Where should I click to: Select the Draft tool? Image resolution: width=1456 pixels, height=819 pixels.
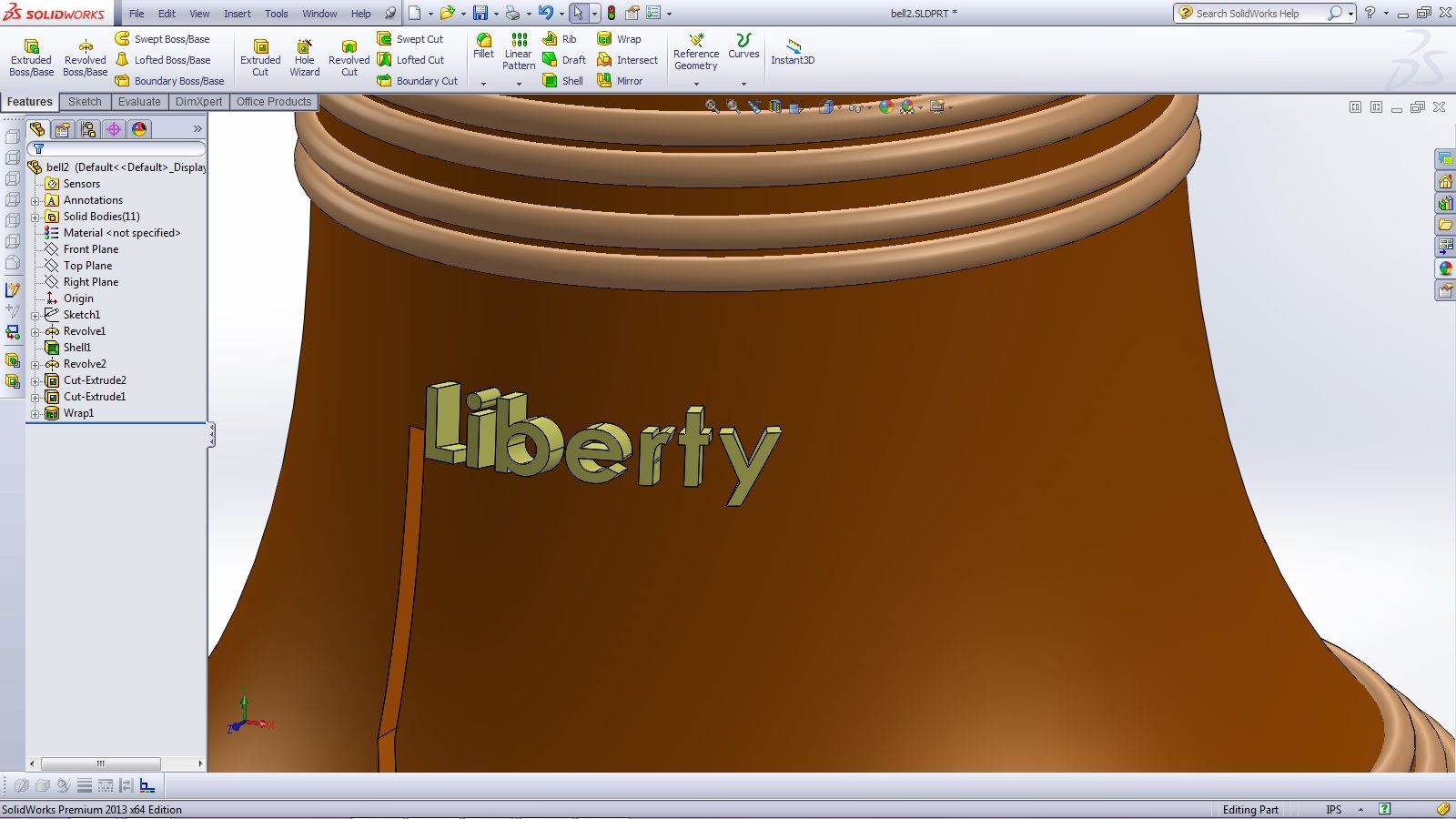pos(564,60)
